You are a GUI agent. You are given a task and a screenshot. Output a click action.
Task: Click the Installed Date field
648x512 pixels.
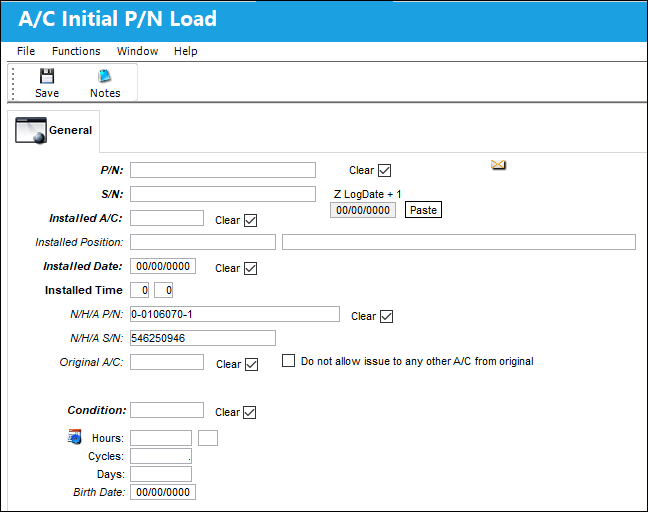click(163, 266)
